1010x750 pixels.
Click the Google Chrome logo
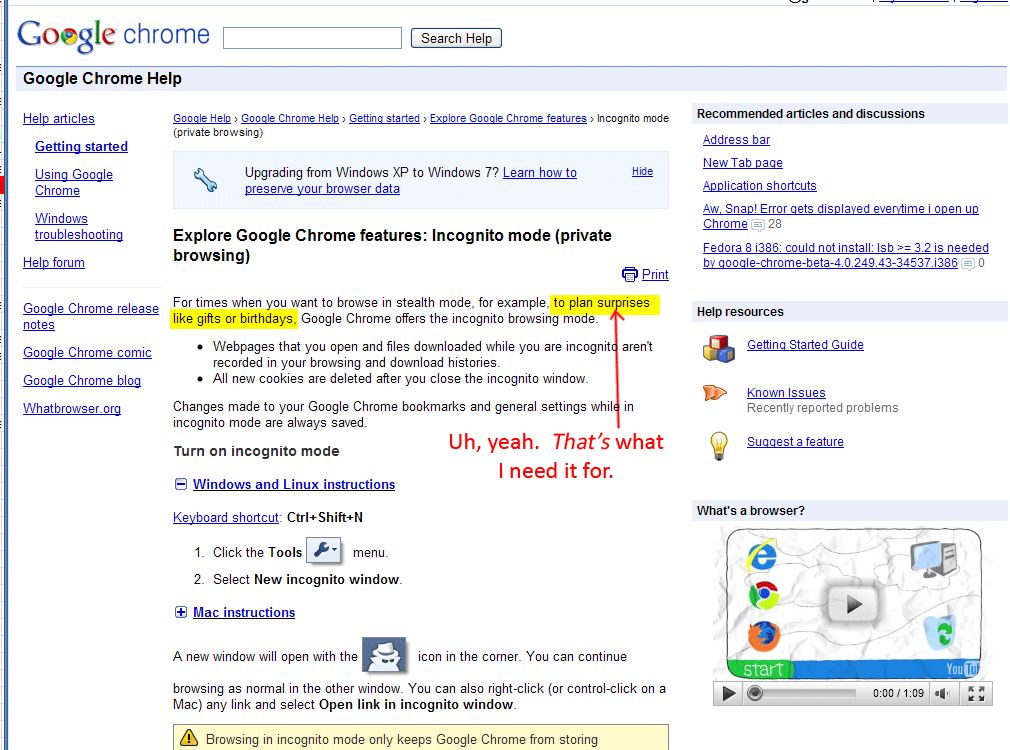(113, 35)
